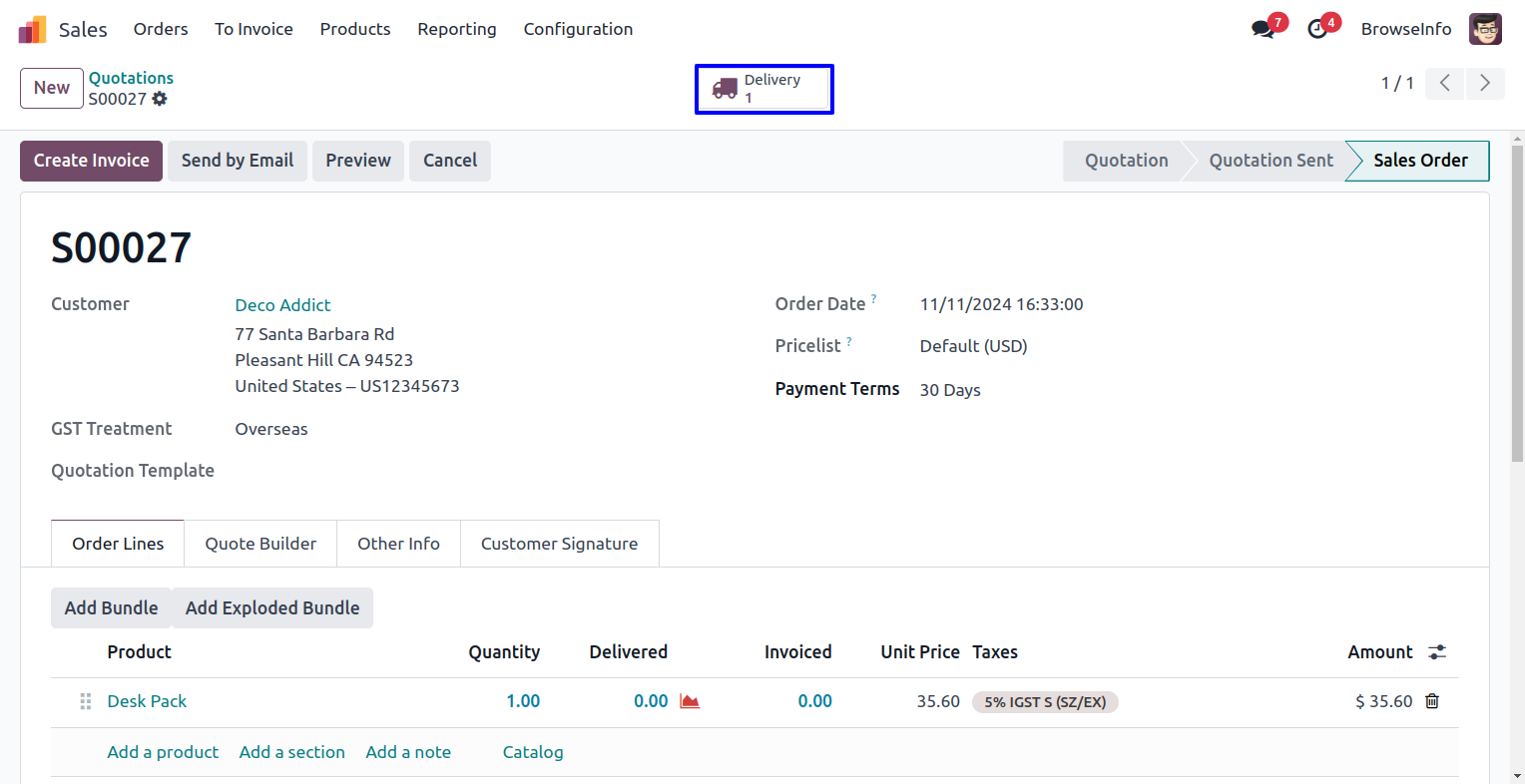1525x784 pixels.
Task: Open the Delivery truck smart button
Action: coord(763,89)
